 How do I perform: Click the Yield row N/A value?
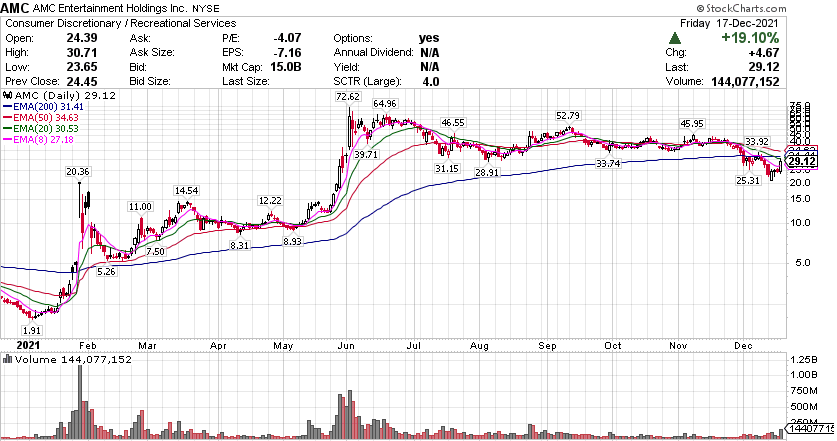tap(430, 67)
